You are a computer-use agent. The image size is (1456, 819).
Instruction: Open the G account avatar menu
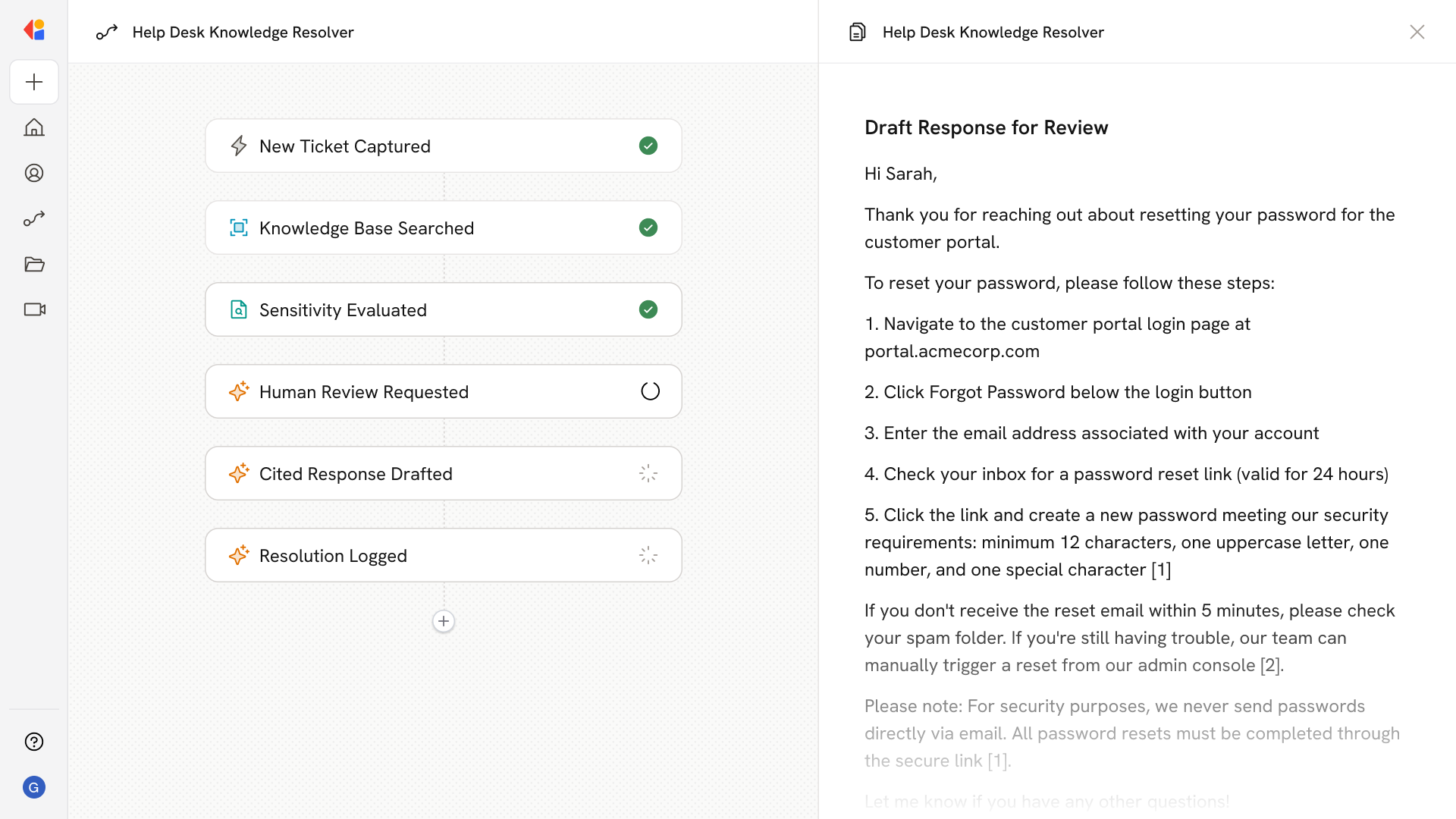pyautogui.click(x=34, y=787)
